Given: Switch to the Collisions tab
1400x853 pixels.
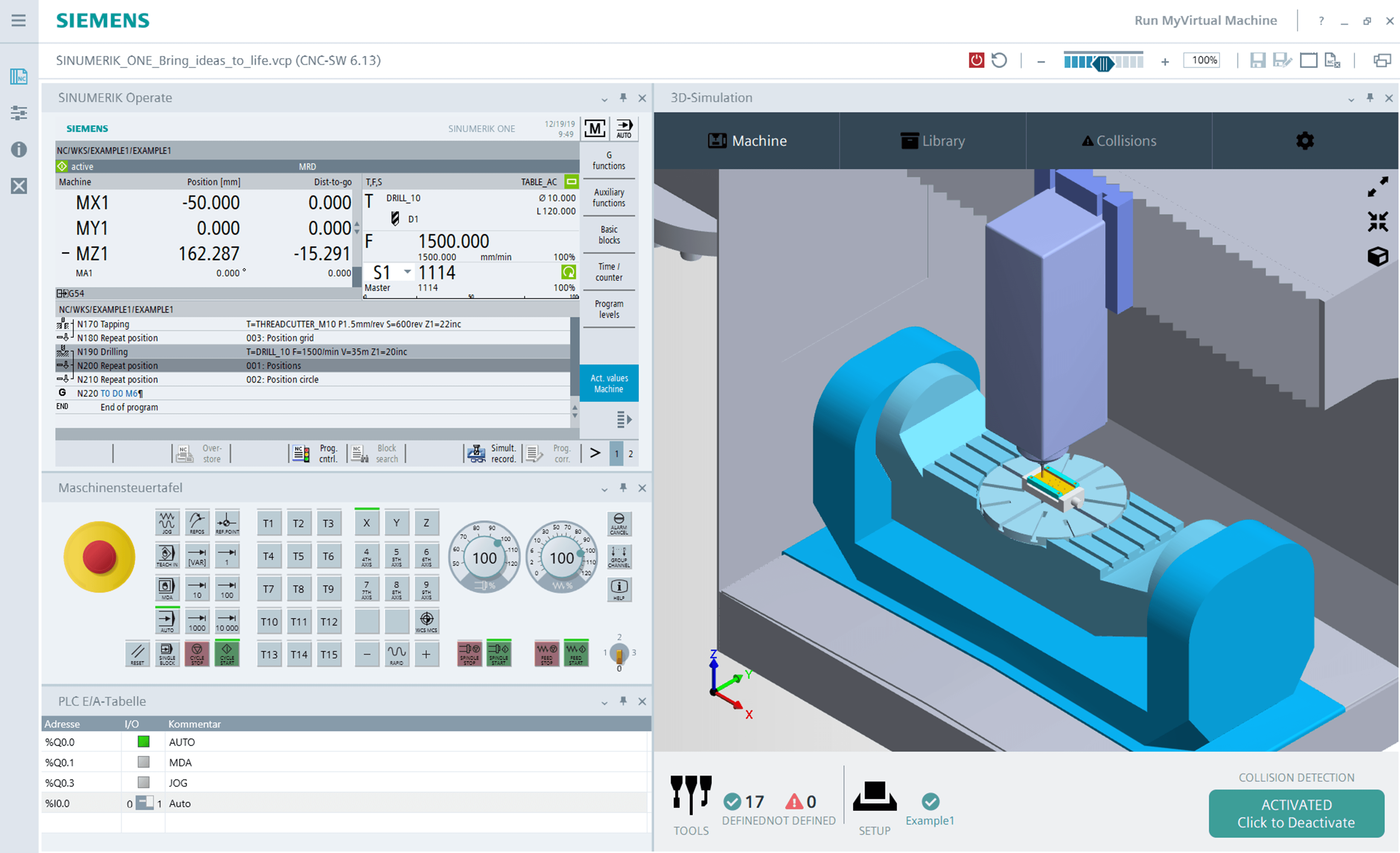Looking at the screenshot, I should pos(1119,140).
